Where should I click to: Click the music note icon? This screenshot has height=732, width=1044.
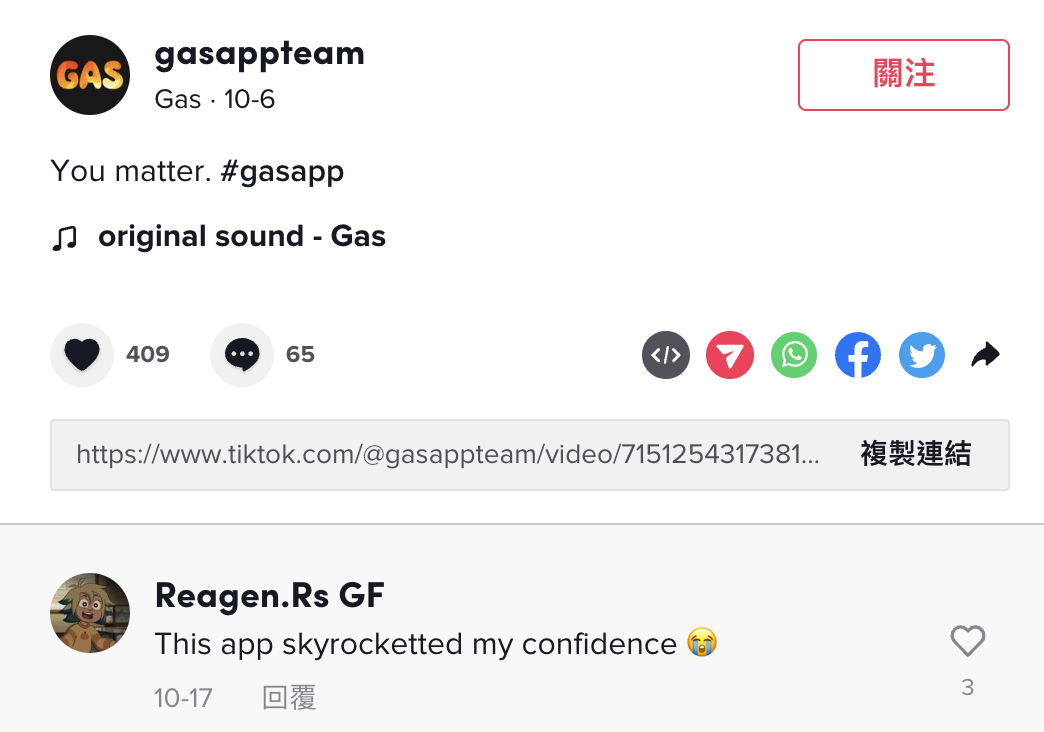click(64, 238)
